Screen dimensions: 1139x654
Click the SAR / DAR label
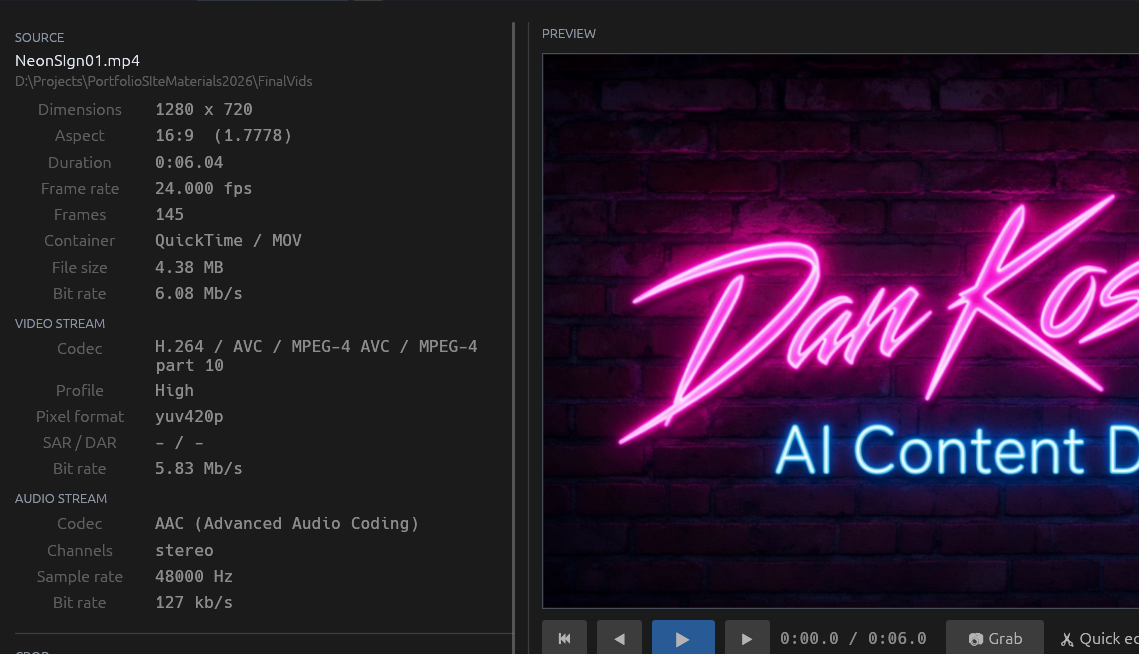[x=79, y=443]
